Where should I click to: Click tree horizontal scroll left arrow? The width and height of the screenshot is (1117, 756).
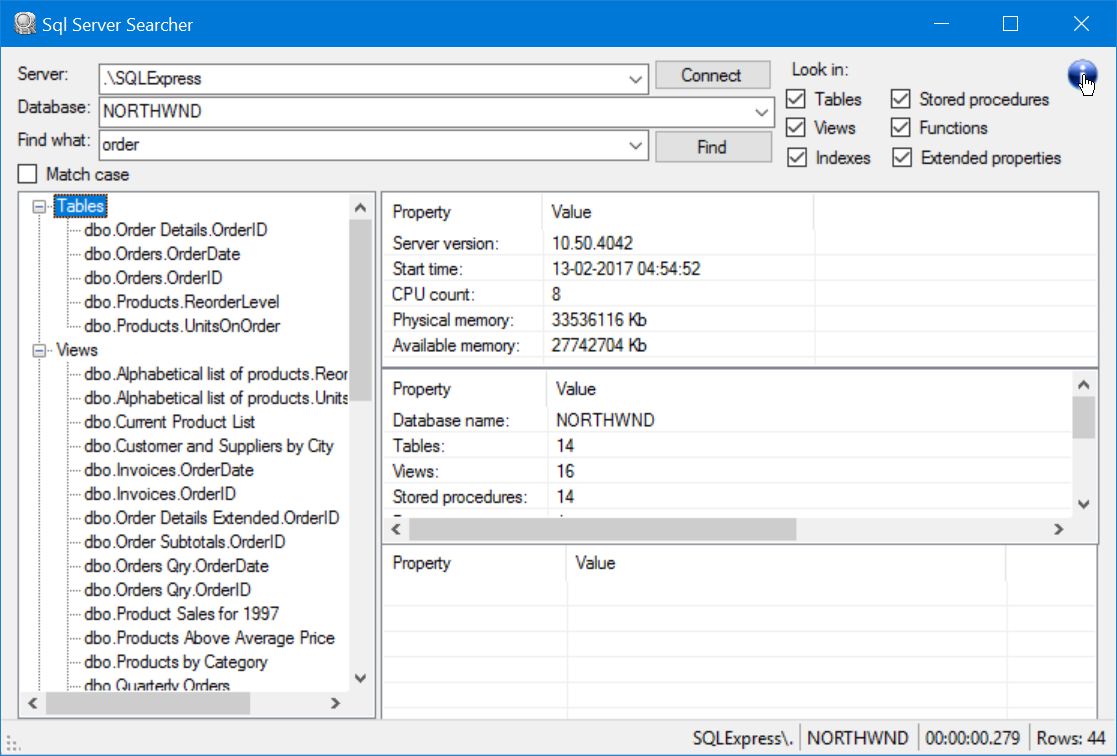point(33,703)
